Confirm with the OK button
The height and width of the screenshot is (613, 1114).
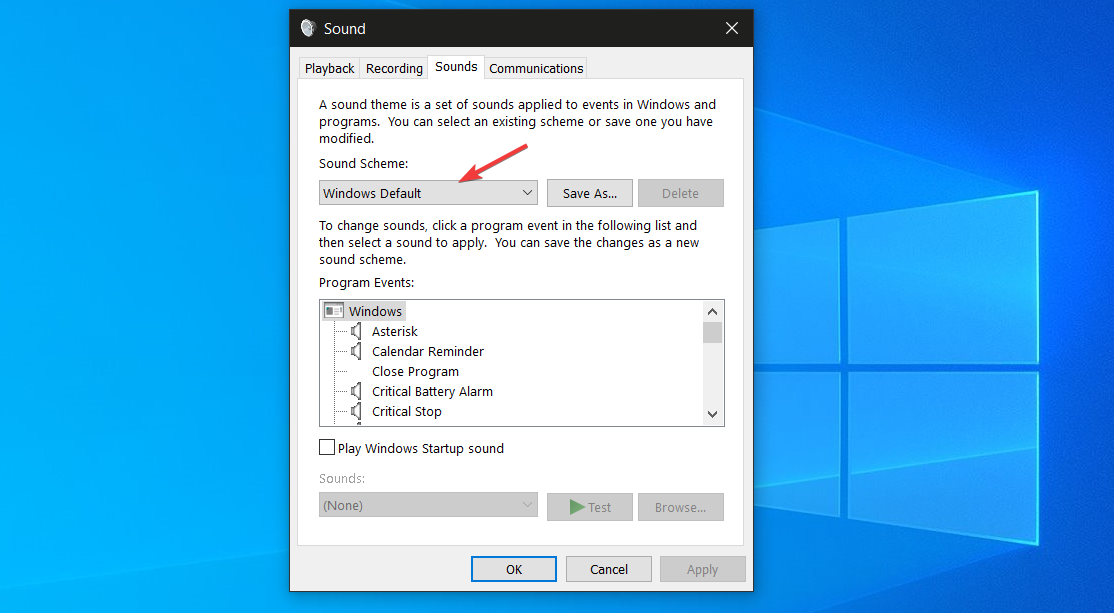(514, 569)
